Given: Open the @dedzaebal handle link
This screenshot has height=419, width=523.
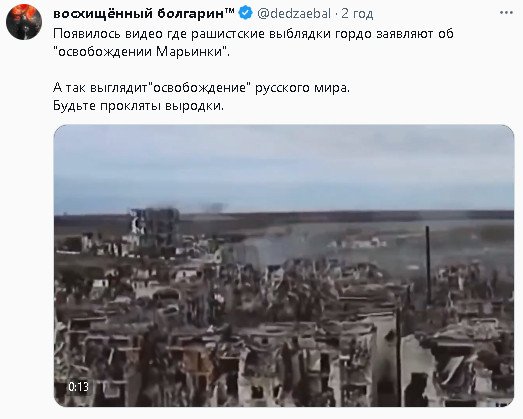Looking at the screenshot, I should click(294, 14).
